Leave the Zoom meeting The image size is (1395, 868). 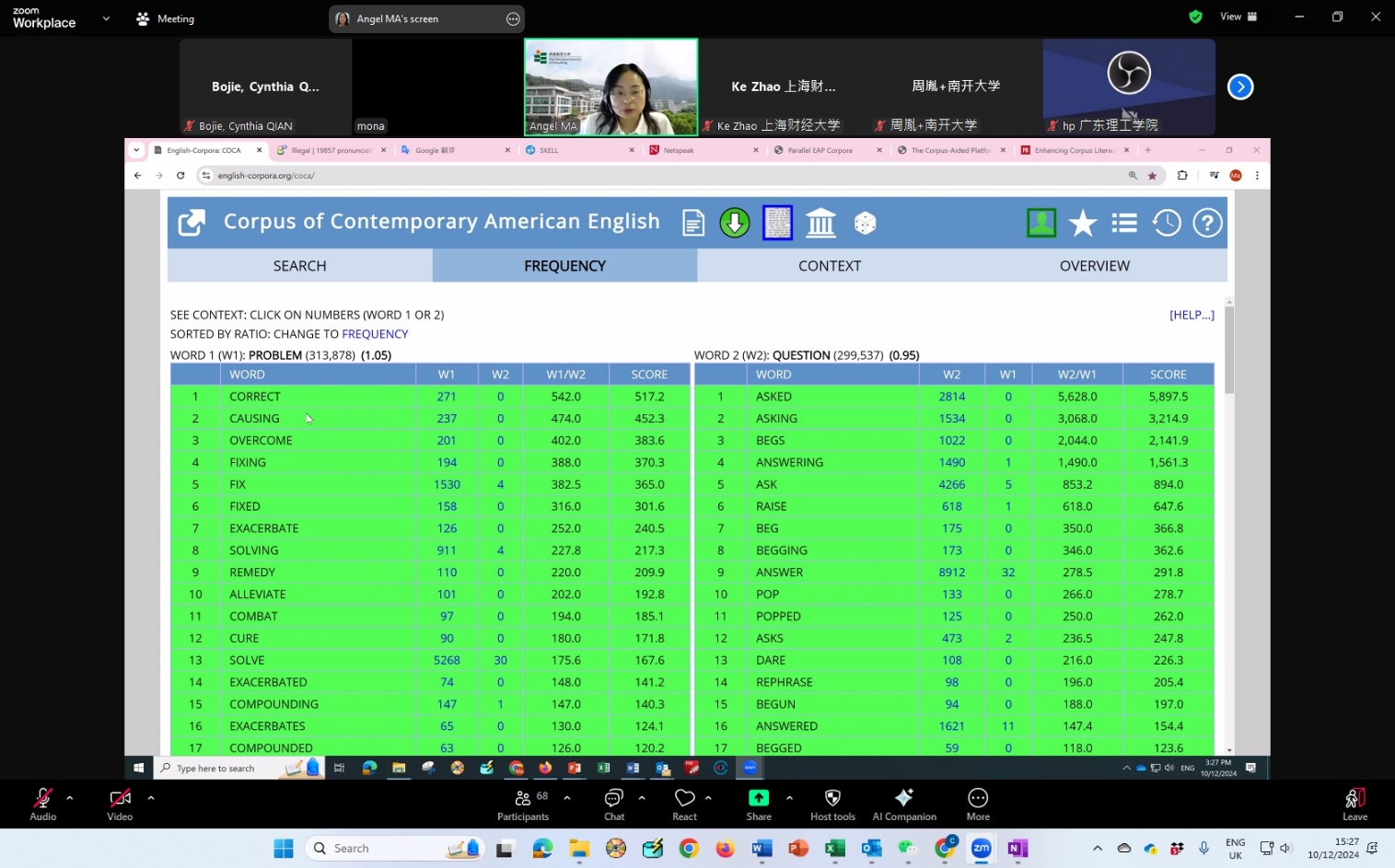point(1354,804)
